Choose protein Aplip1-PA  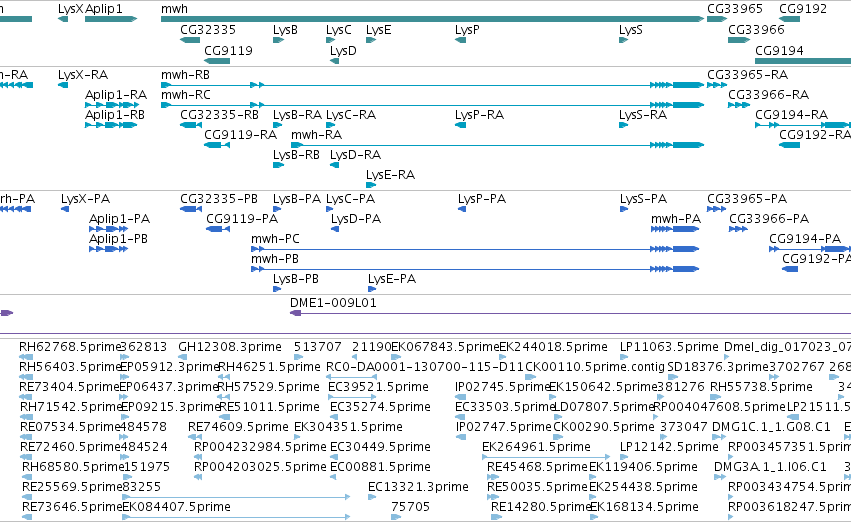[x=109, y=229]
